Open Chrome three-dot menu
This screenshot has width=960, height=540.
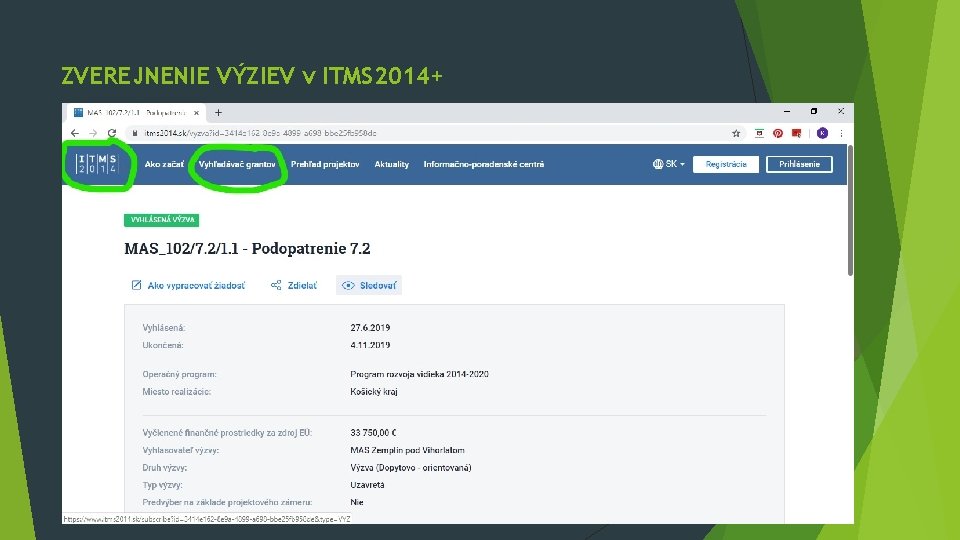pos(841,133)
